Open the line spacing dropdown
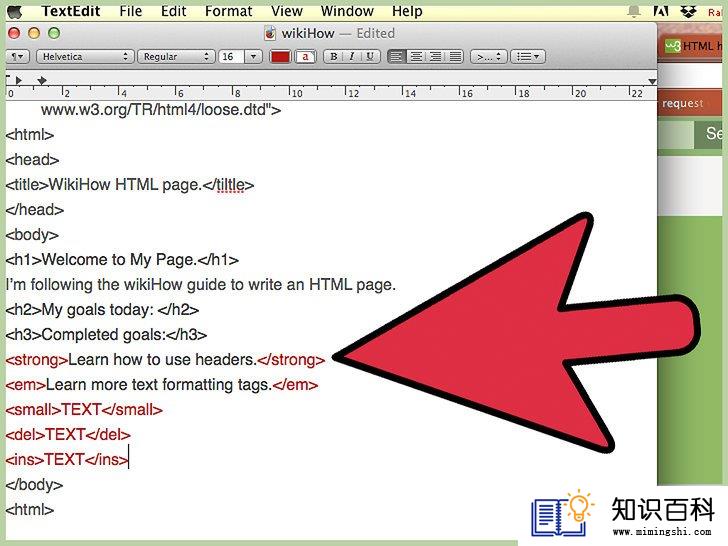The height and width of the screenshot is (546, 728). tap(488, 57)
